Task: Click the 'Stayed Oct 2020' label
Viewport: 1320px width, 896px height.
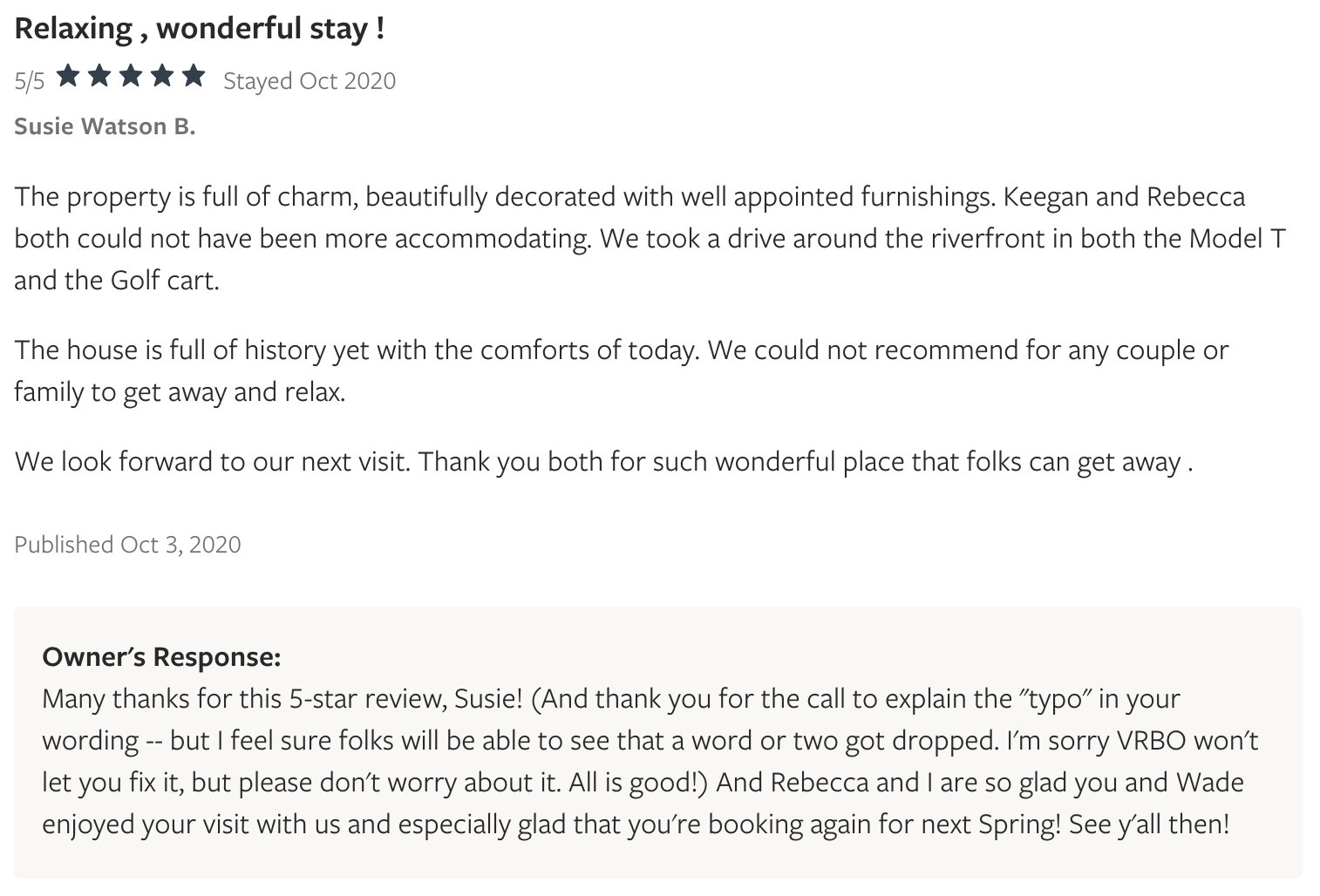Action: click(310, 81)
